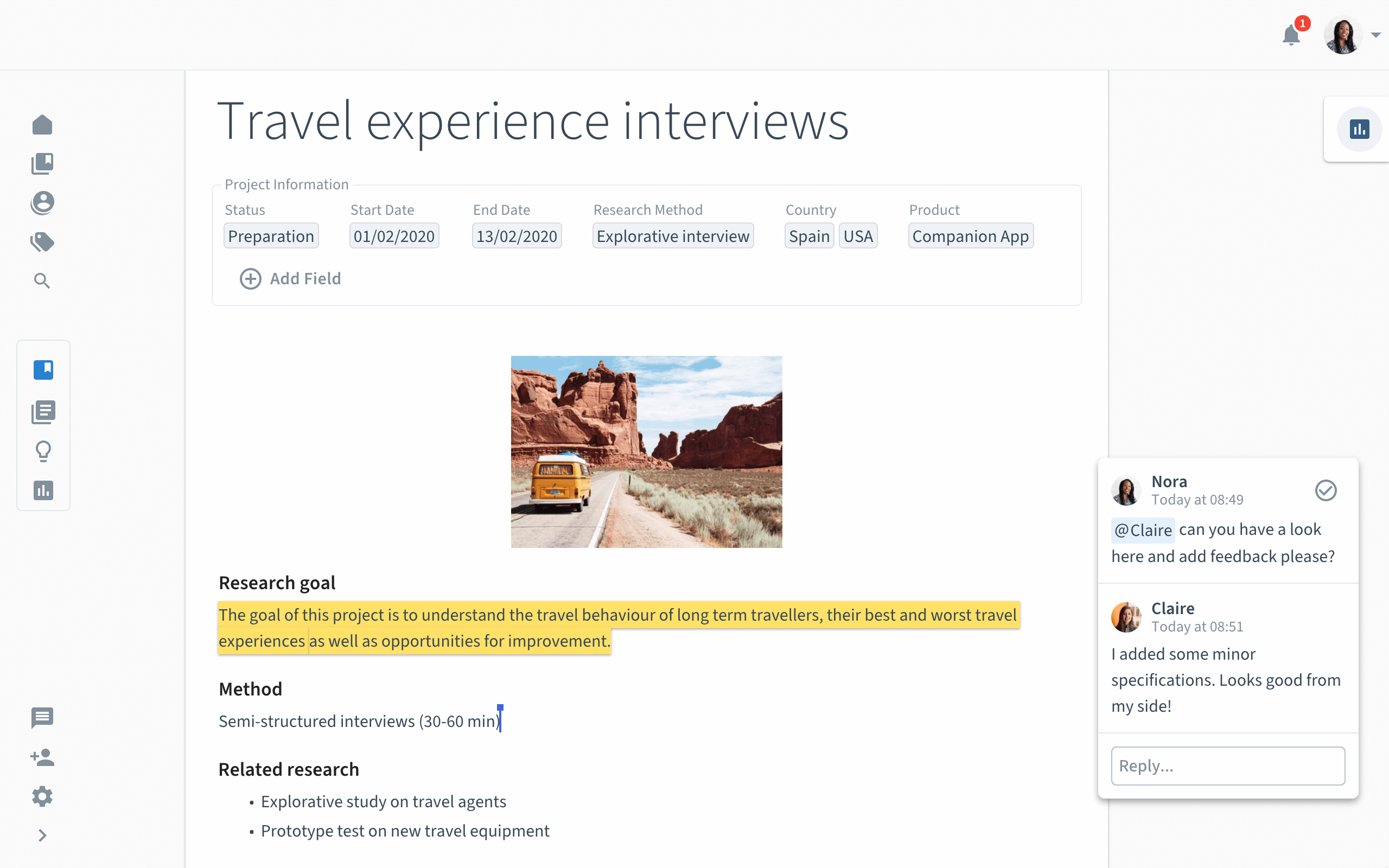Open the projects library icon
The height and width of the screenshot is (868, 1389).
(42, 164)
